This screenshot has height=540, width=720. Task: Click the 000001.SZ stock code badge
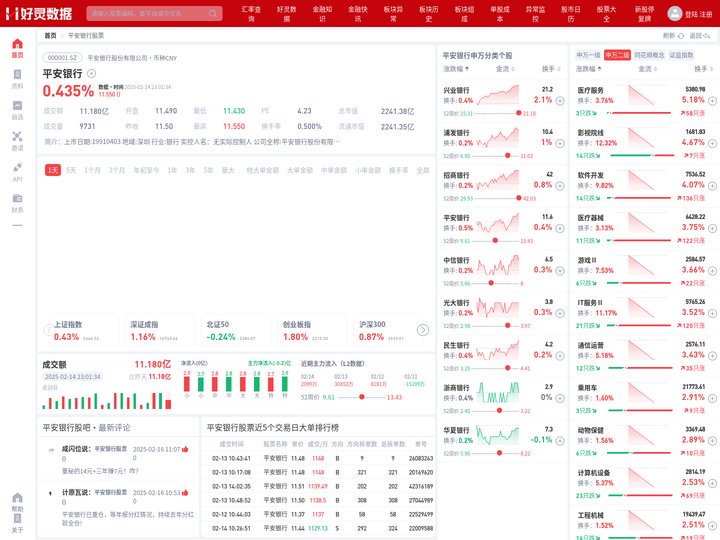(x=62, y=58)
